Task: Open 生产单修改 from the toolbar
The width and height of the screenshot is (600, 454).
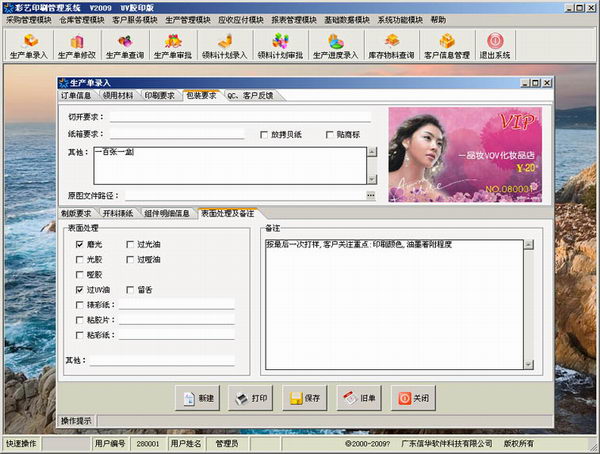Action: click(x=76, y=46)
